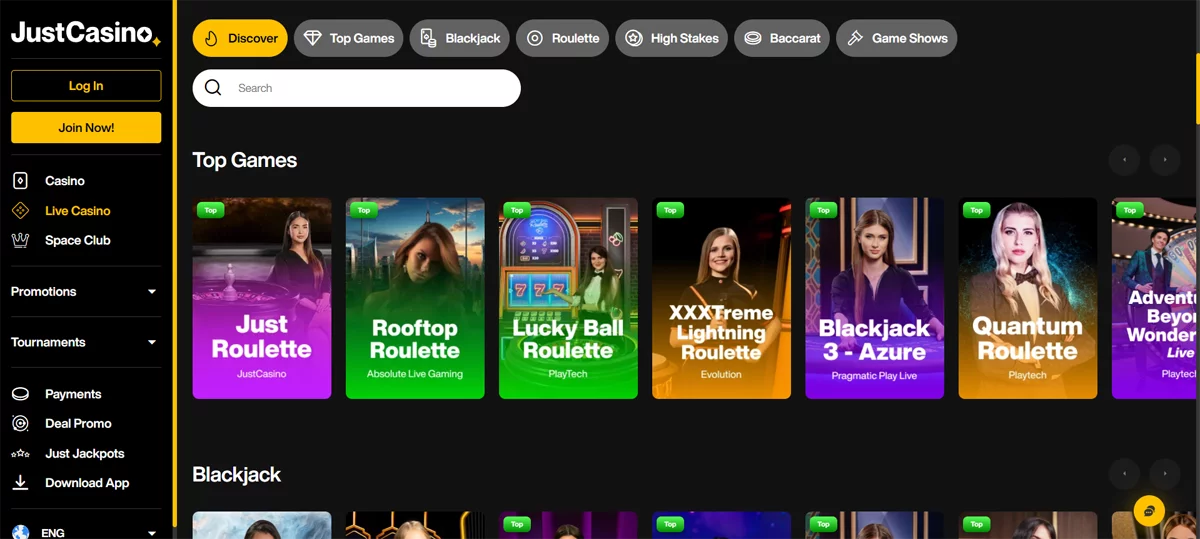Open XXXTreme Lightning Roulette game
Viewport: 1200px width, 539px height.
tap(721, 298)
